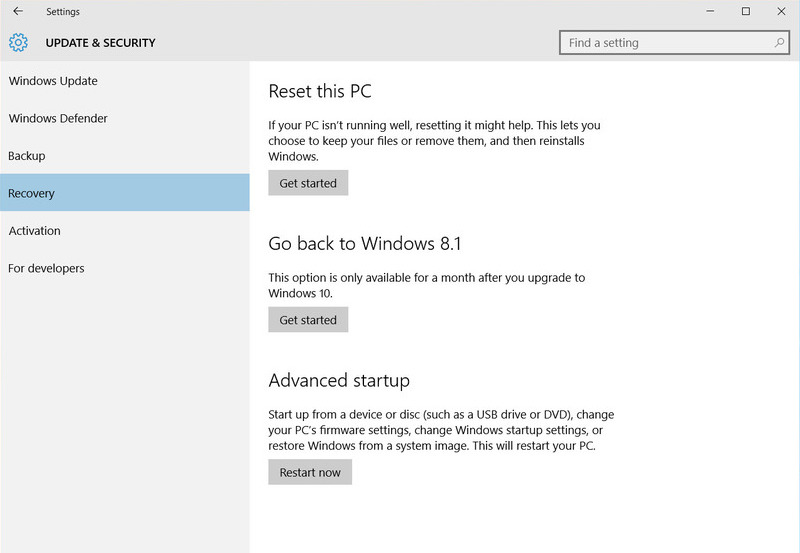Screen dimensions: 800x553
Task: Open the 'For developers' settings
Action: pyautogui.click(x=46, y=268)
